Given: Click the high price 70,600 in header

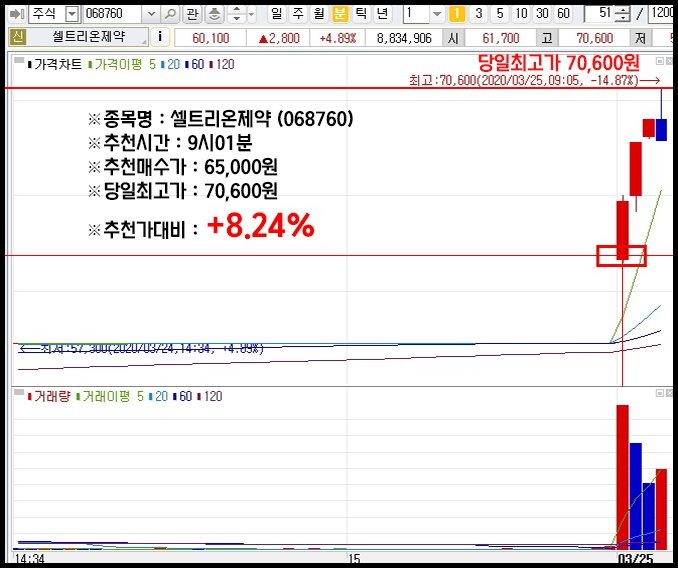Looking at the screenshot, I should (x=595, y=38).
